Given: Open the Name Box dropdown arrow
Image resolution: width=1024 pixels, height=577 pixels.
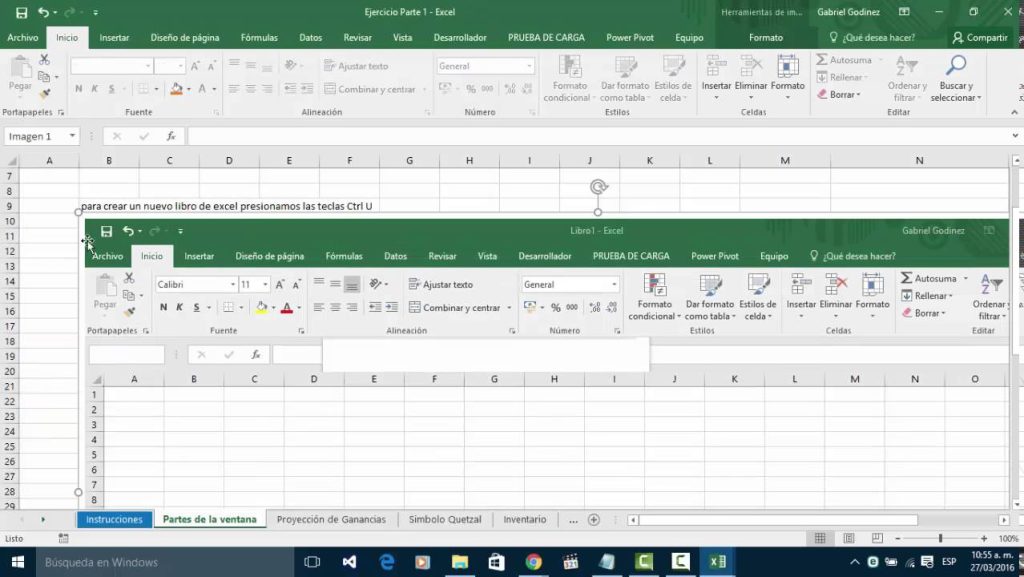Looking at the screenshot, I should point(72,136).
